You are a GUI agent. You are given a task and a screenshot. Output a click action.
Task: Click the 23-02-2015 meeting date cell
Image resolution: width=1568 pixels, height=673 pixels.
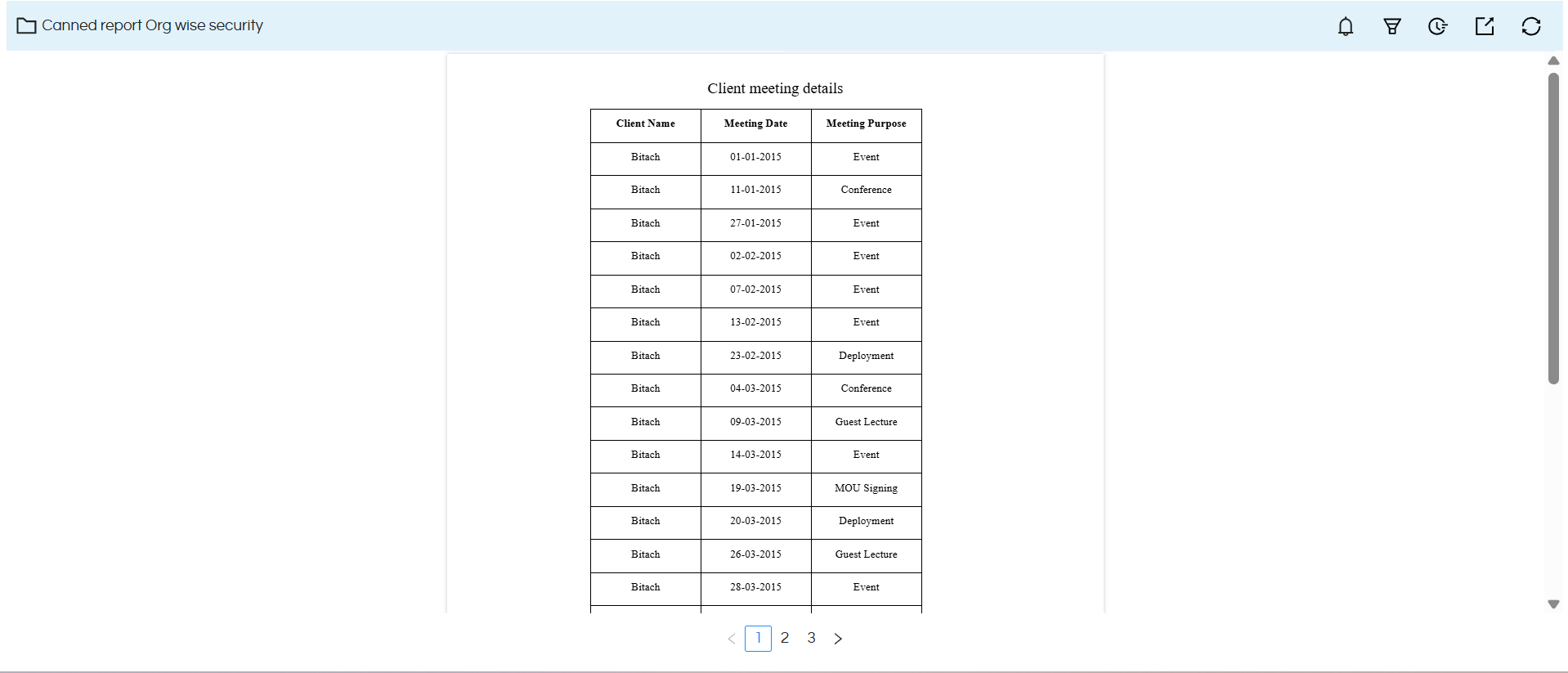pos(755,356)
